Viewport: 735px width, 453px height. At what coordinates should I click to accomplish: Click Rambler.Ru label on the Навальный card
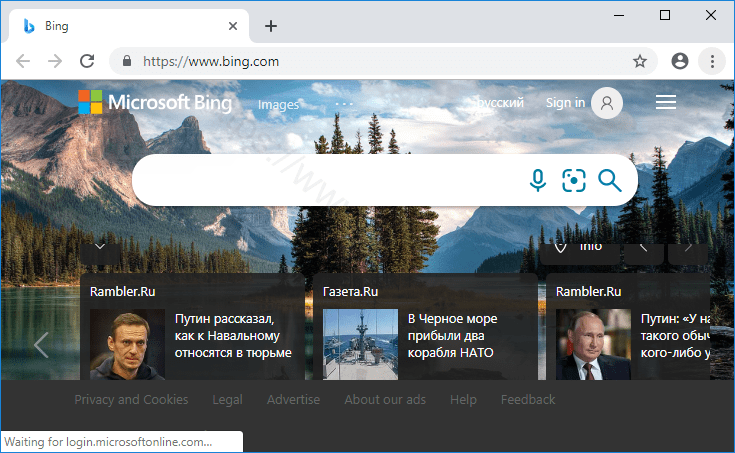(x=123, y=292)
